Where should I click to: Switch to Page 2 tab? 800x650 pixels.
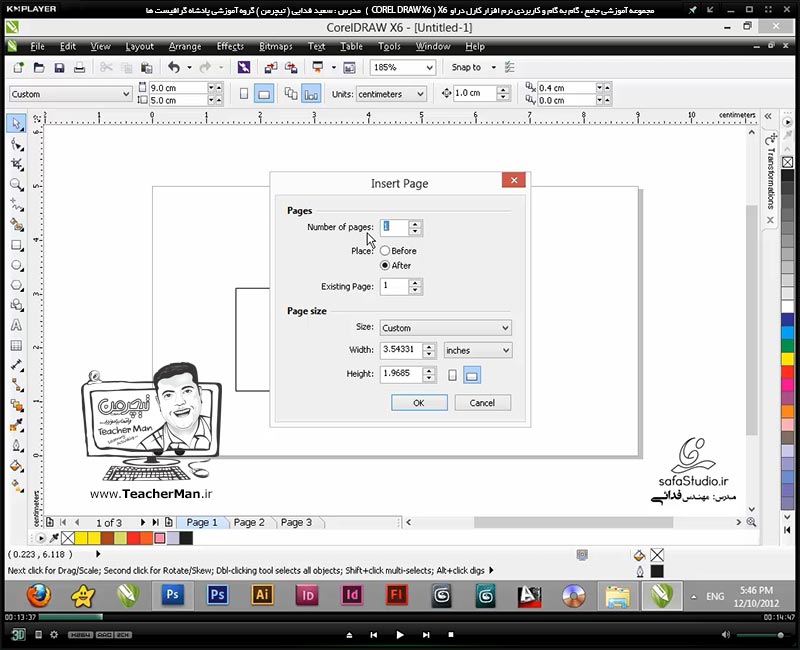[x=249, y=522]
